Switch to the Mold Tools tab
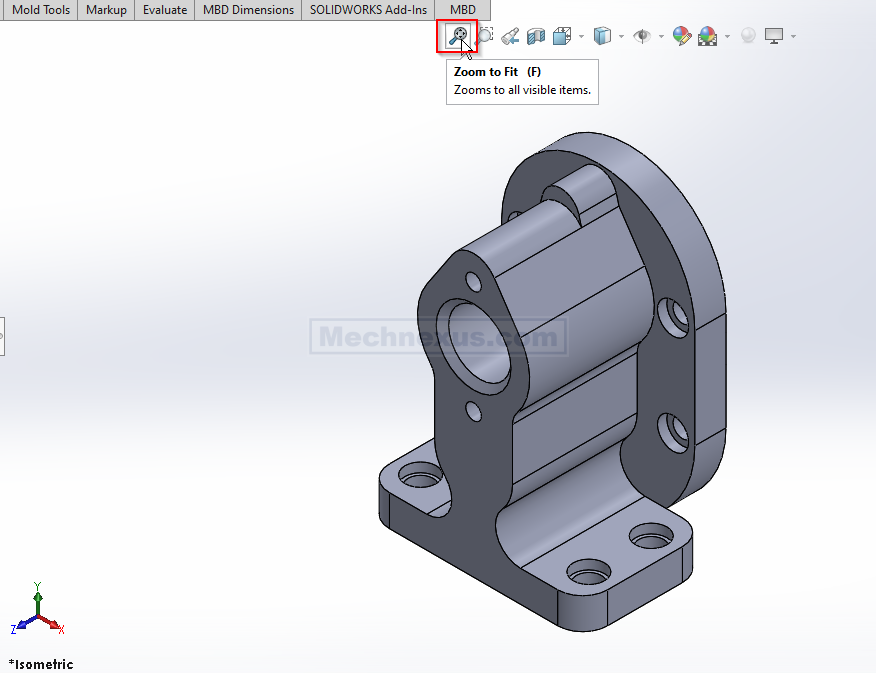This screenshot has width=876, height=673. pos(40,10)
